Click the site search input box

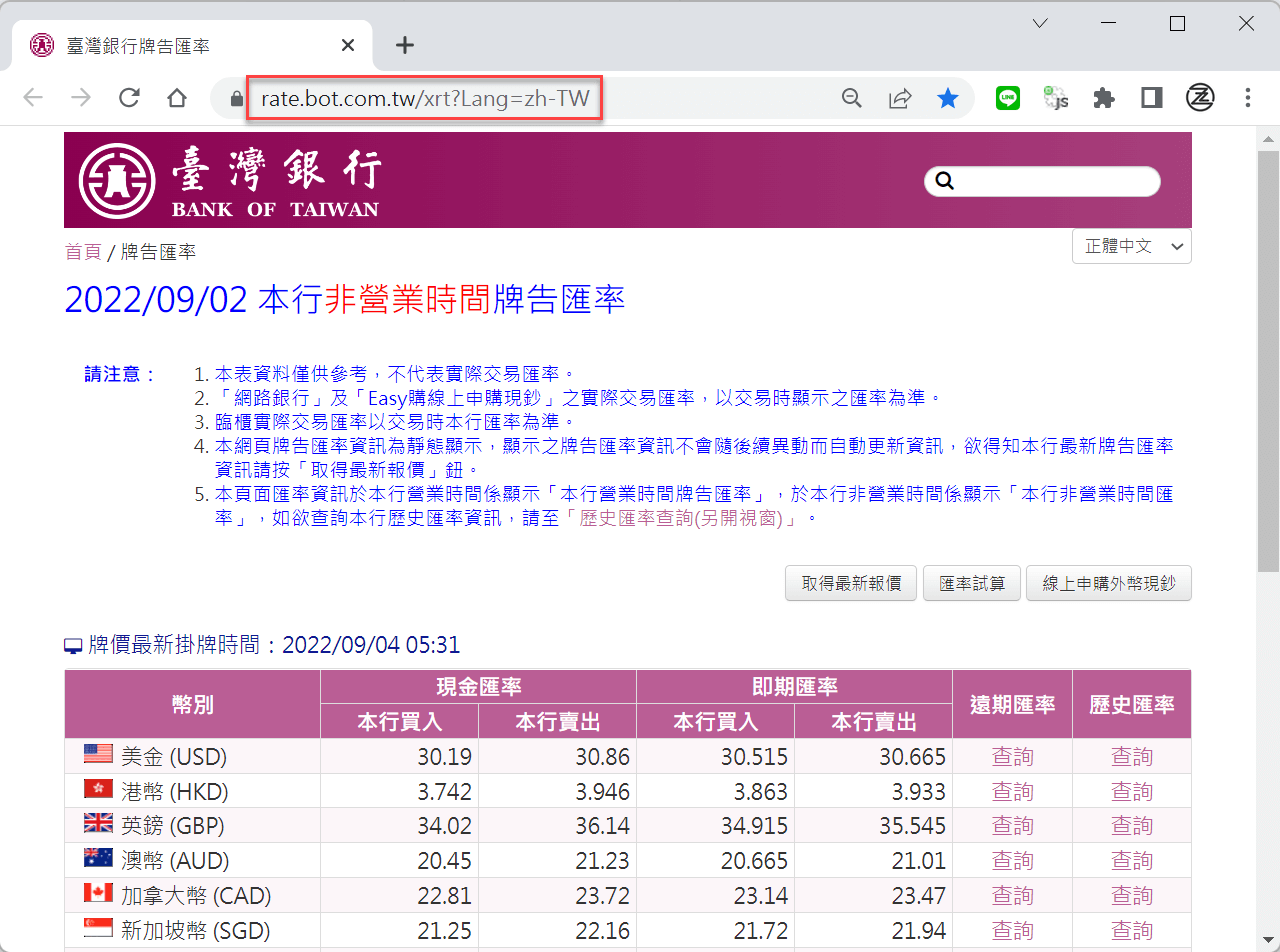point(1042,181)
